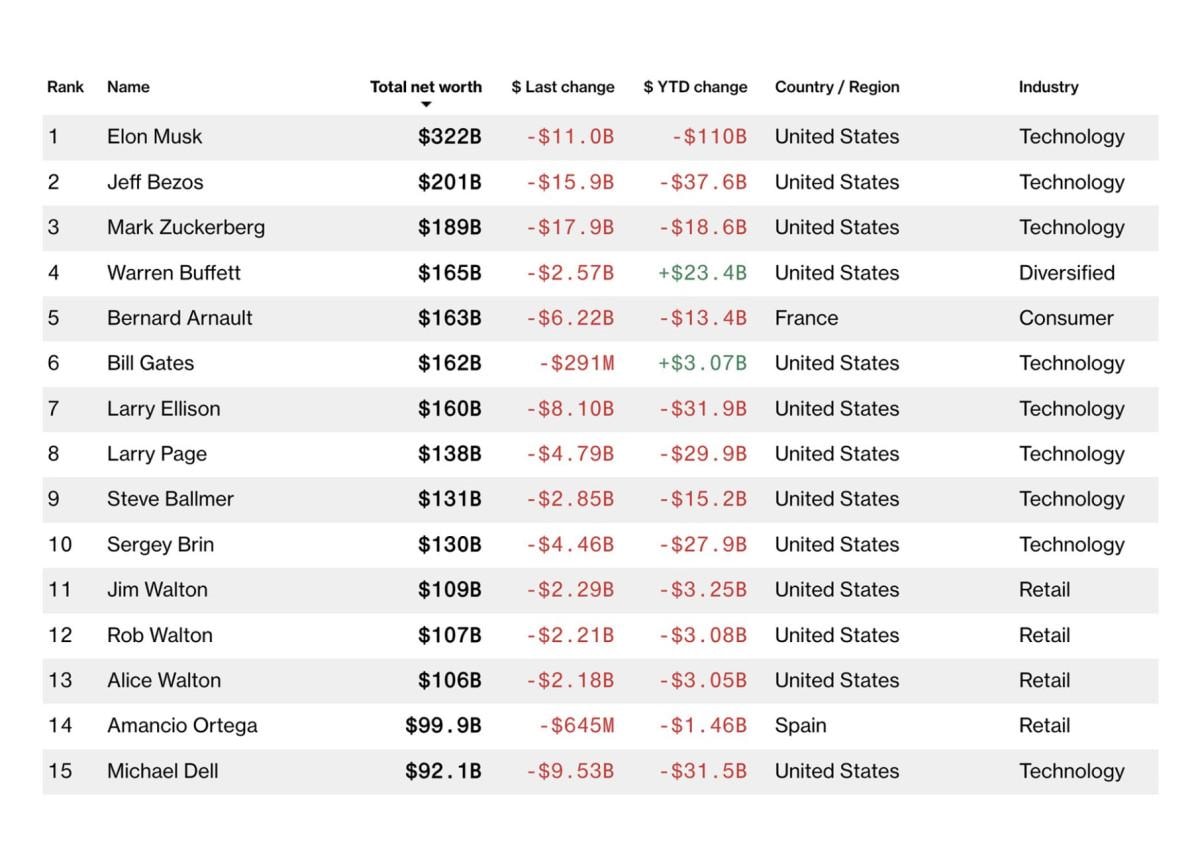This screenshot has width=1200, height=856.
Task: Select the Mark Zuckerberg name
Action: tap(186, 227)
